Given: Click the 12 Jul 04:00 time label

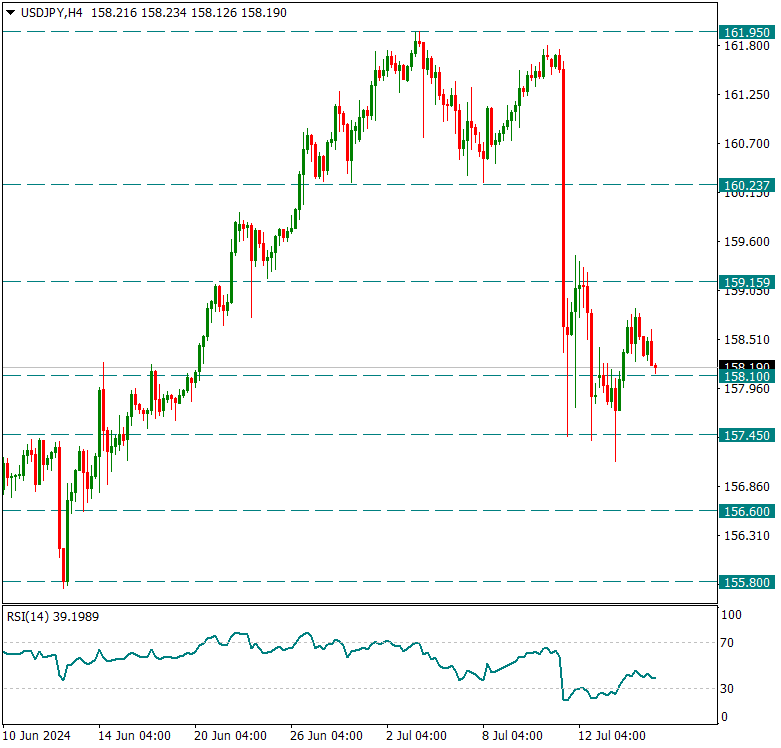Looking at the screenshot, I should [x=612, y=736].
